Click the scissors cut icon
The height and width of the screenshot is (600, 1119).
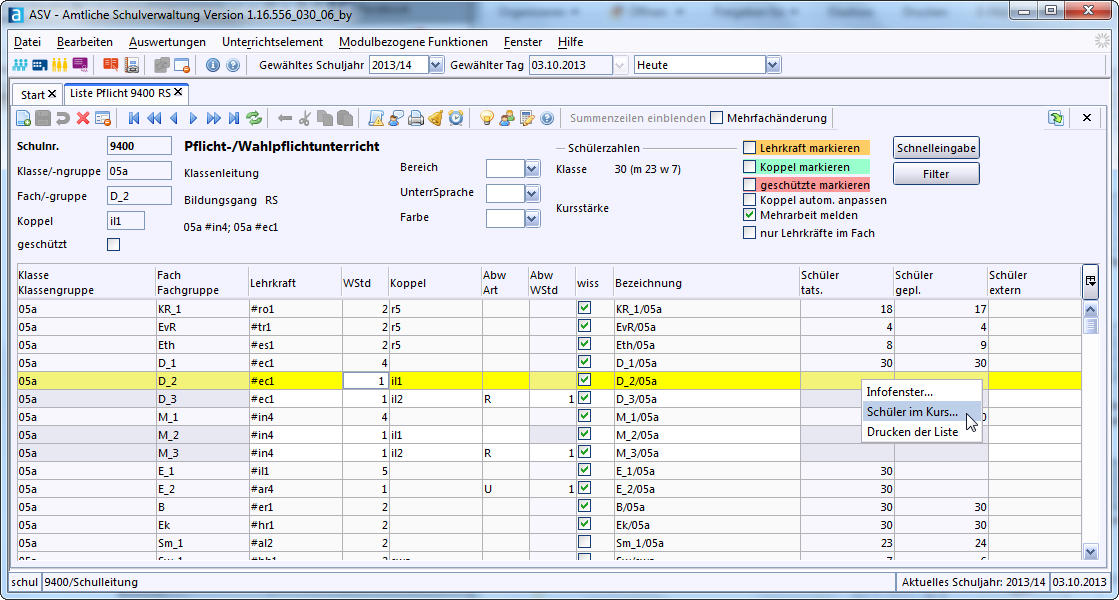(305, 118)
